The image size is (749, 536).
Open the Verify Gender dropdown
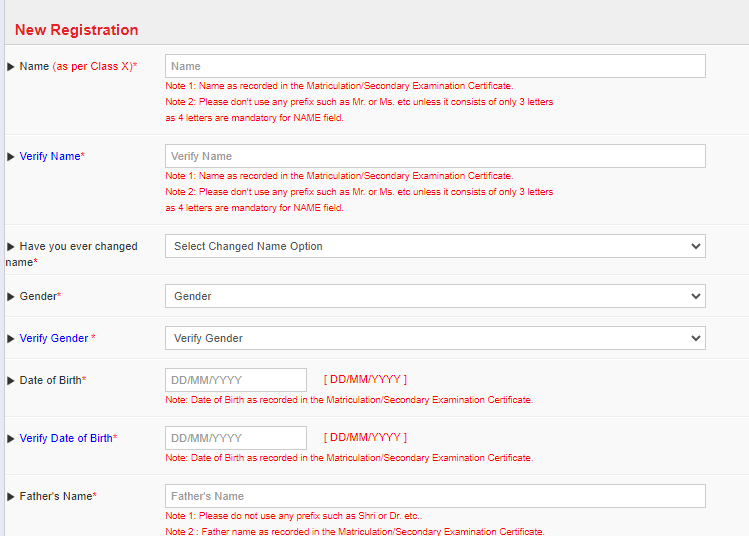435,338
